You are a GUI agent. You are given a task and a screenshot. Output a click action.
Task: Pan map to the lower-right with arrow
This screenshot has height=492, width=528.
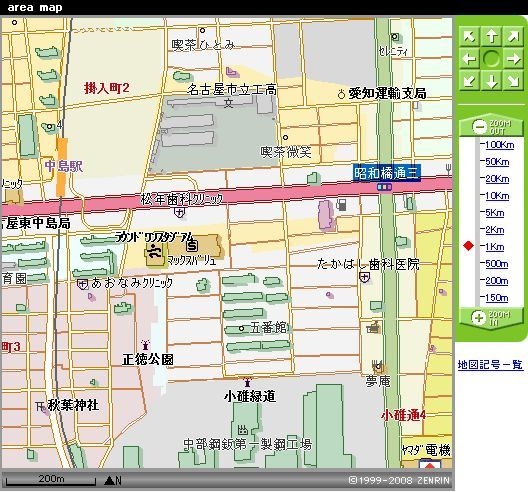pos(513,81)
